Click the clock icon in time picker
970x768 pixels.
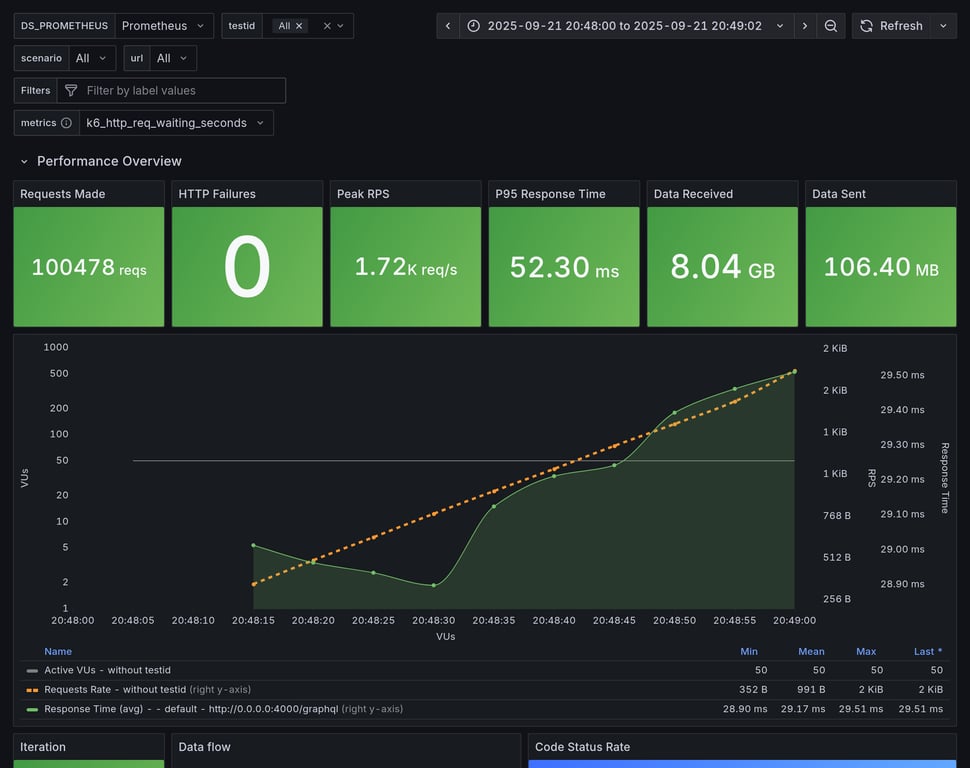coord(473,26)
